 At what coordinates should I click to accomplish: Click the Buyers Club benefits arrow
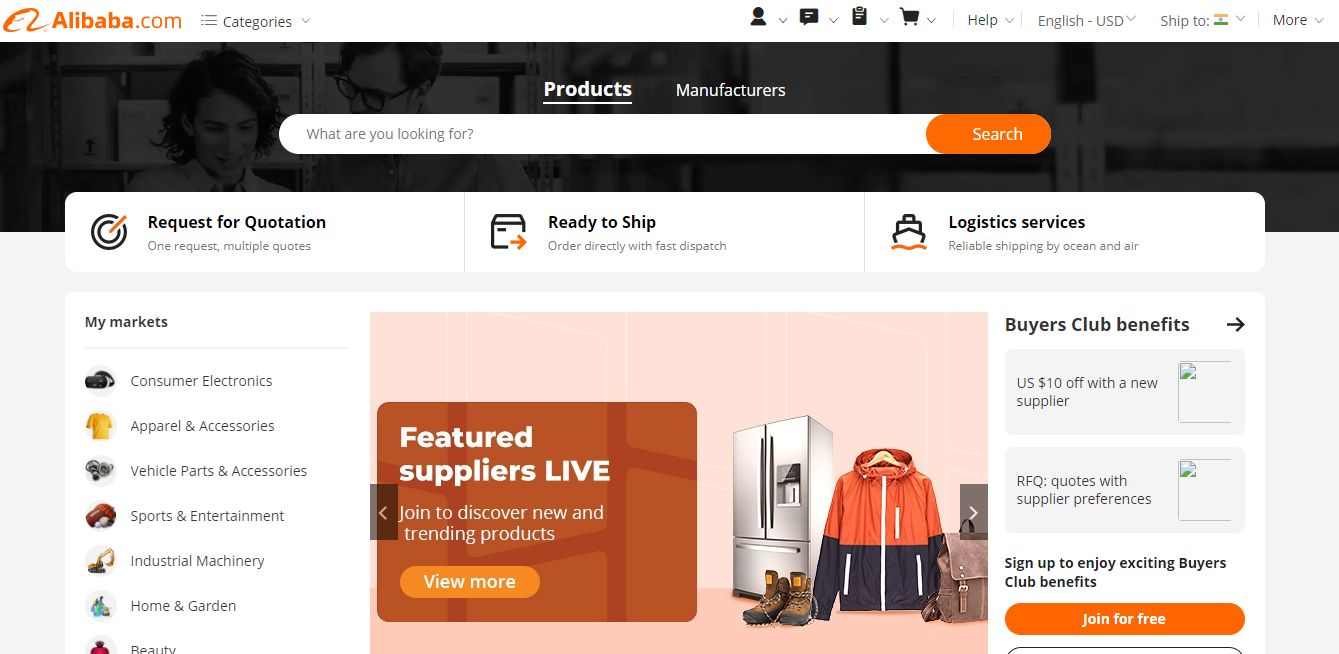(x=1235, y=324)
